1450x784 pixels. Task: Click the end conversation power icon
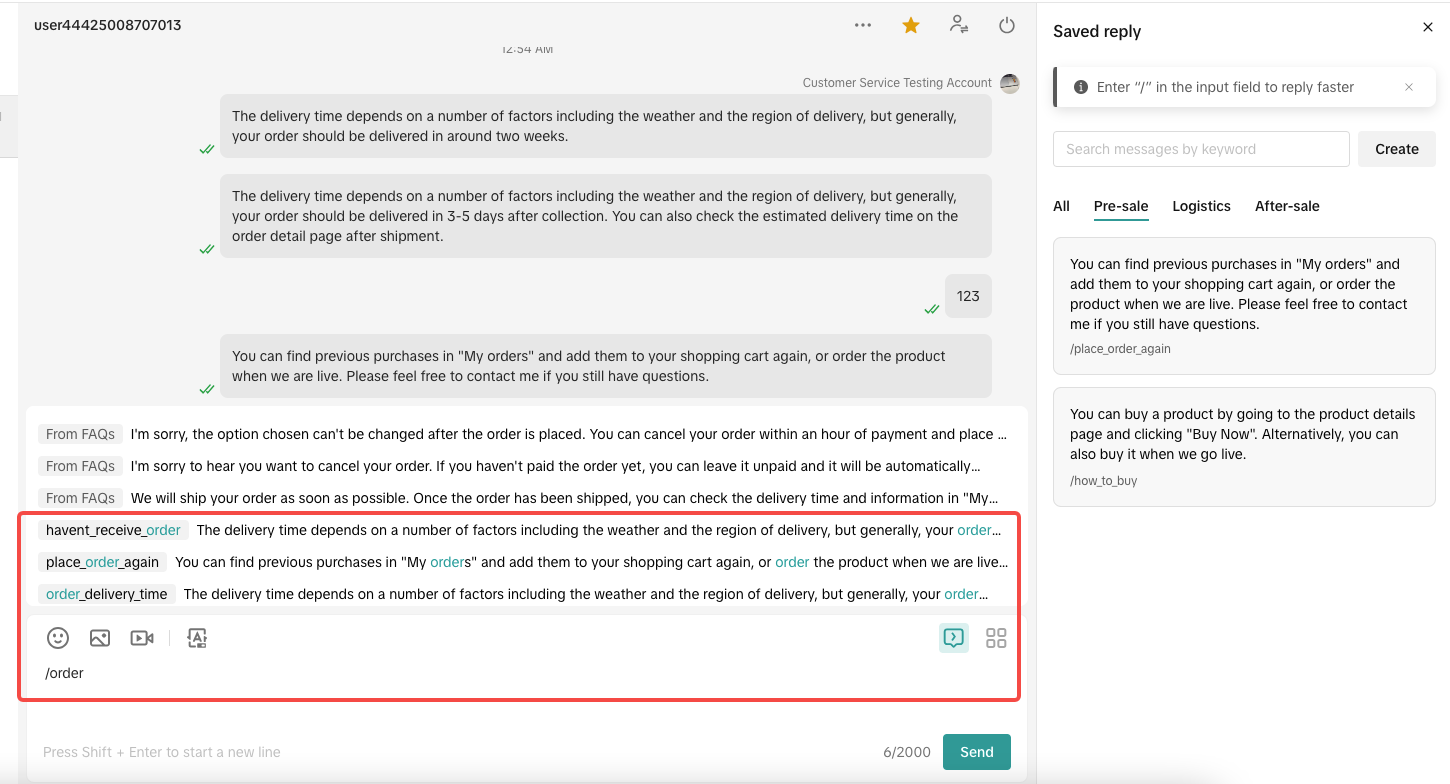click(1007, 25)
